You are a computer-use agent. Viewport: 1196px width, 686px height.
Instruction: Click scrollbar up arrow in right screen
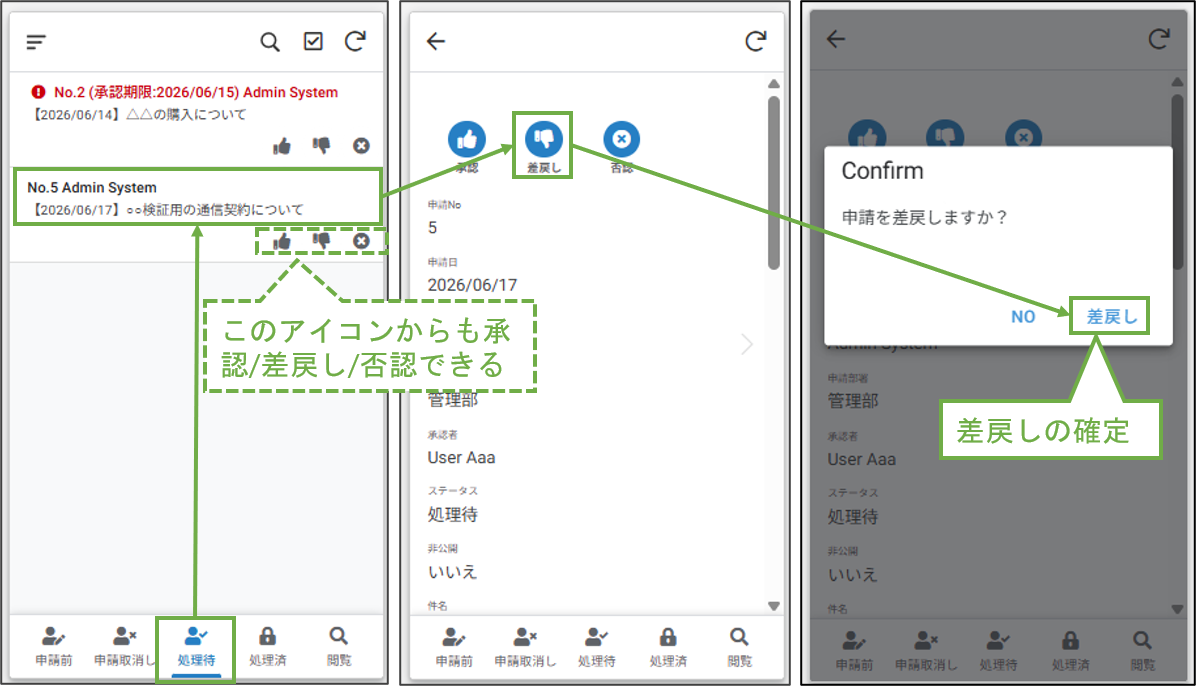[x=1177, y=82]
